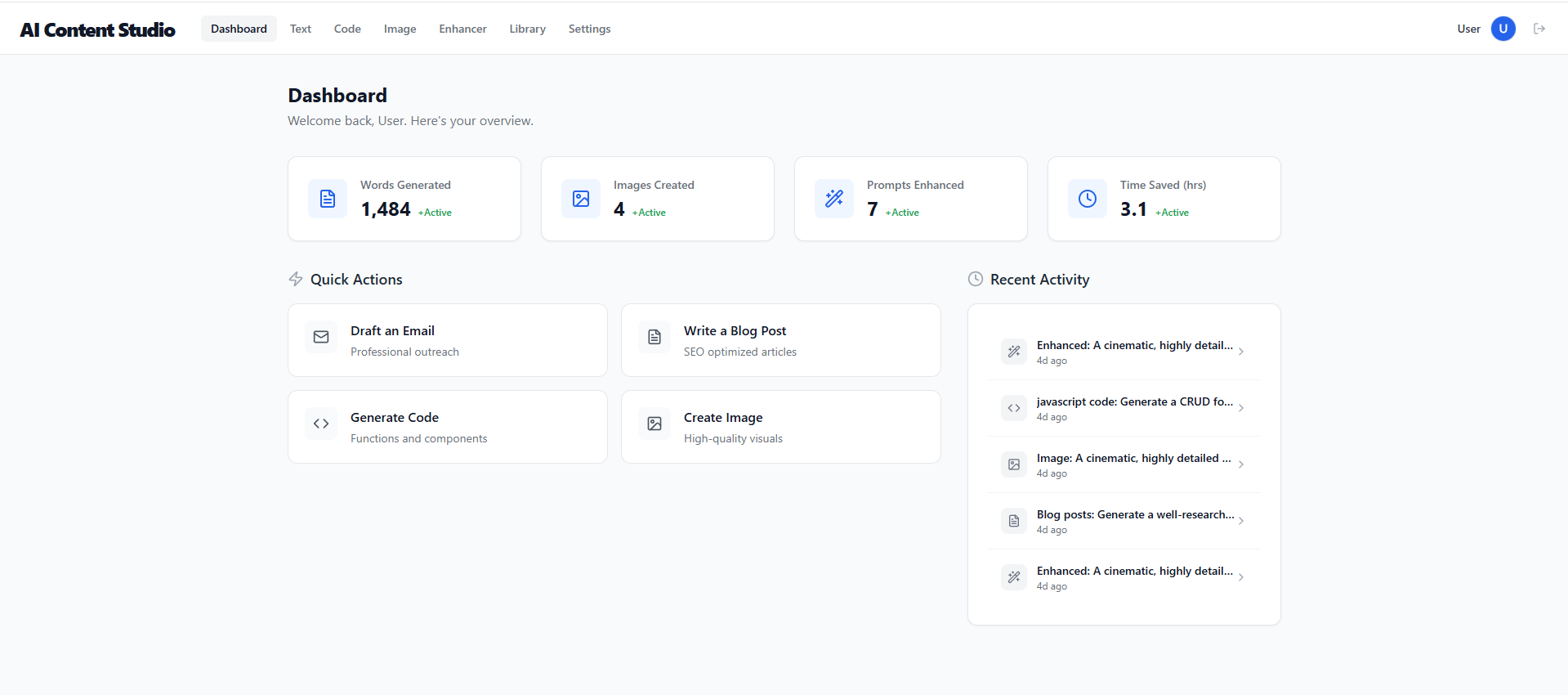Expand chevron on Image: A cinematic row

1241,464
